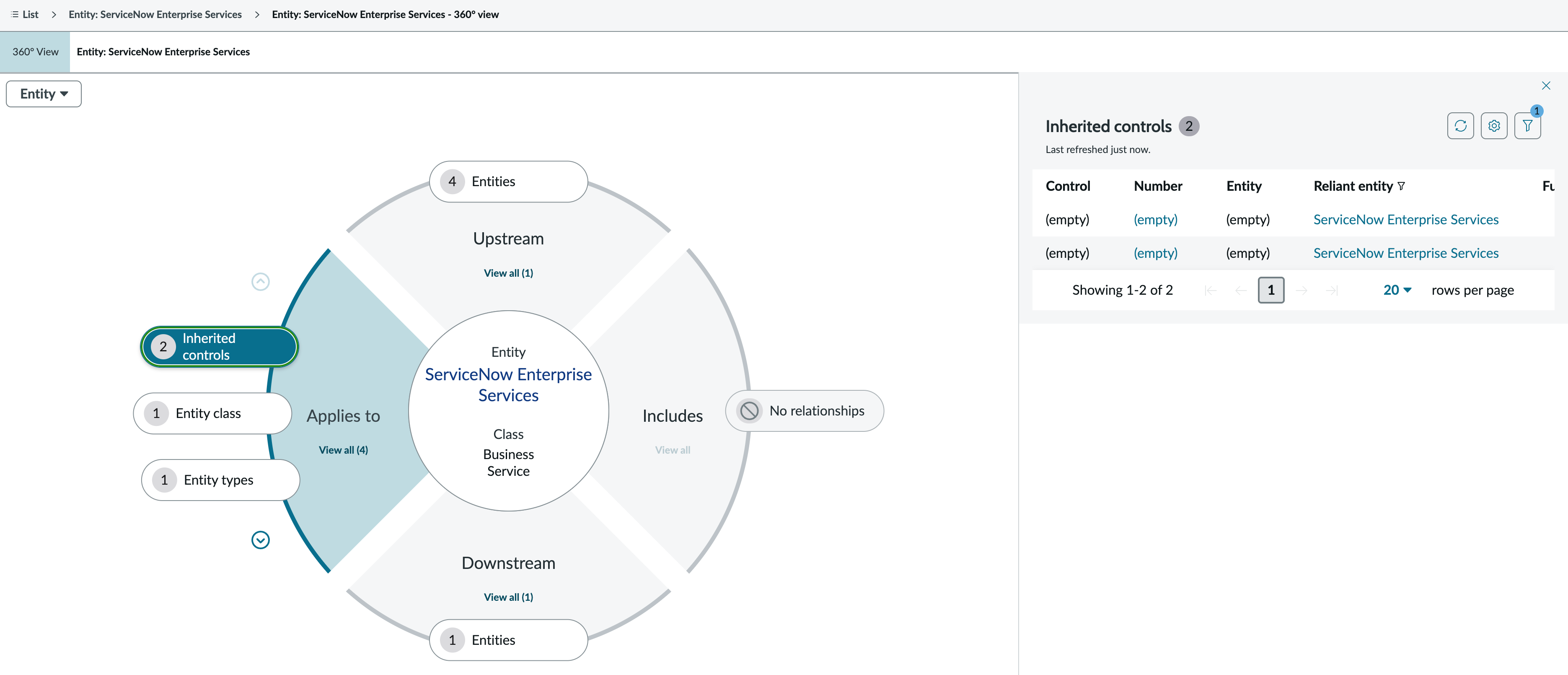Click View all (1) under Downstream
This screenshot has width=1568, height=675.
tap(508, 597)
